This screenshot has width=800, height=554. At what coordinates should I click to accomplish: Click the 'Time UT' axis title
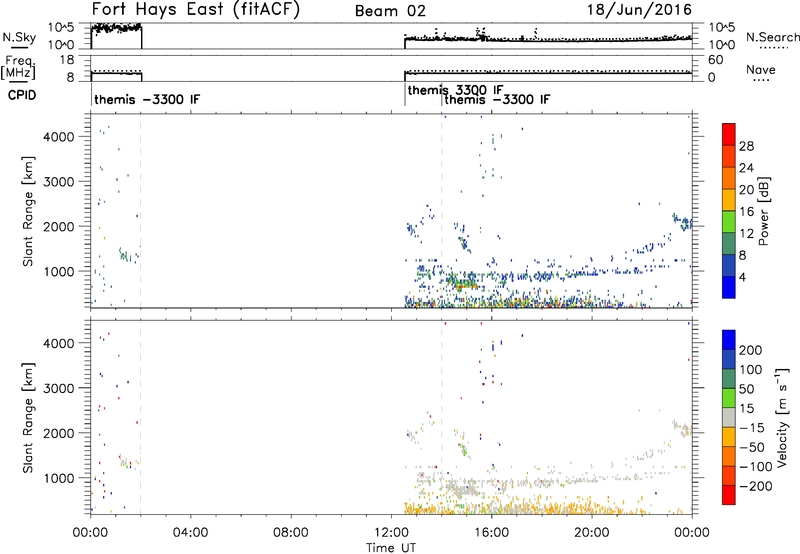[391, 548]
